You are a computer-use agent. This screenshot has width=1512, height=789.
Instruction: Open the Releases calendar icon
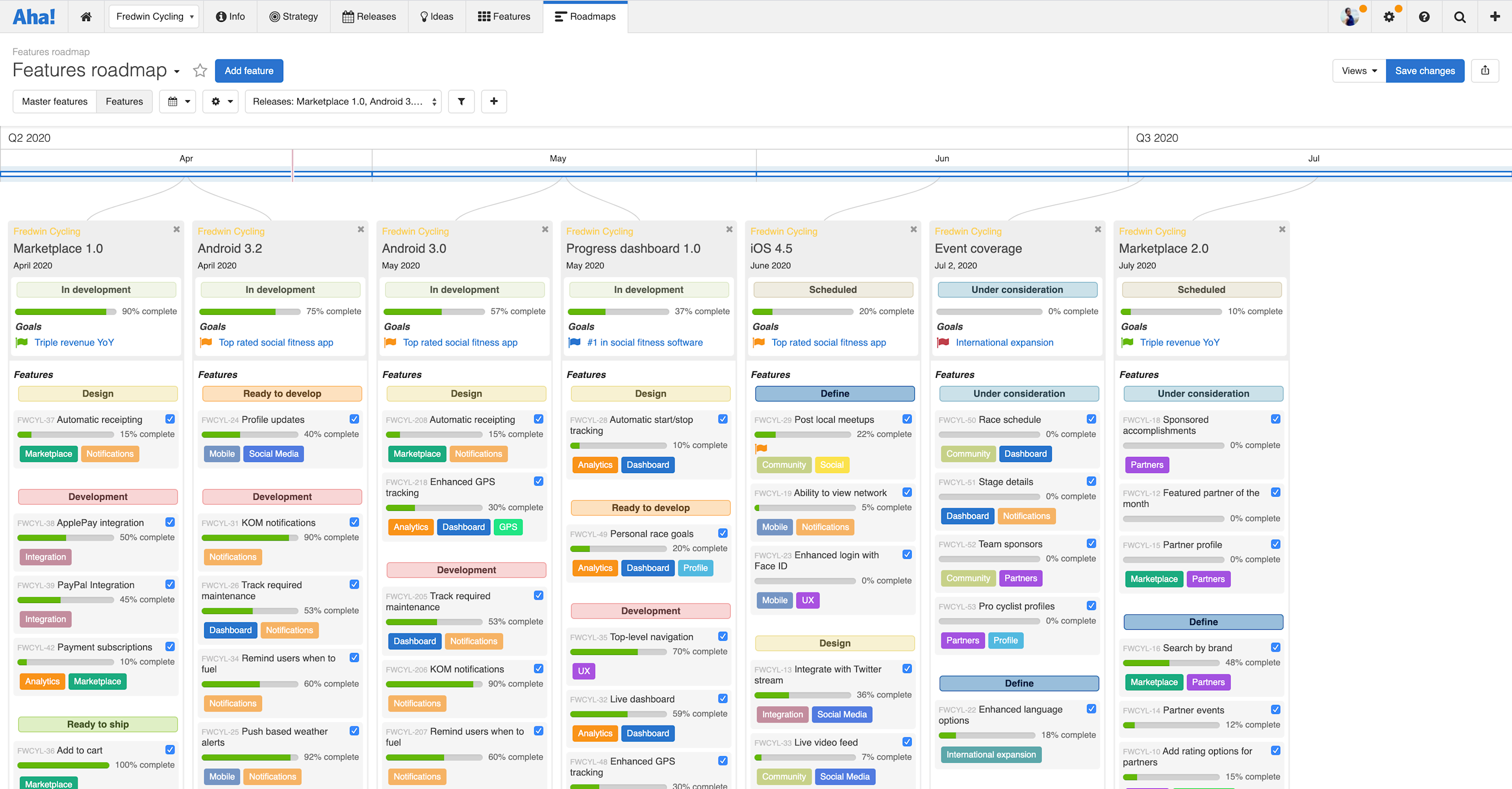349,17
